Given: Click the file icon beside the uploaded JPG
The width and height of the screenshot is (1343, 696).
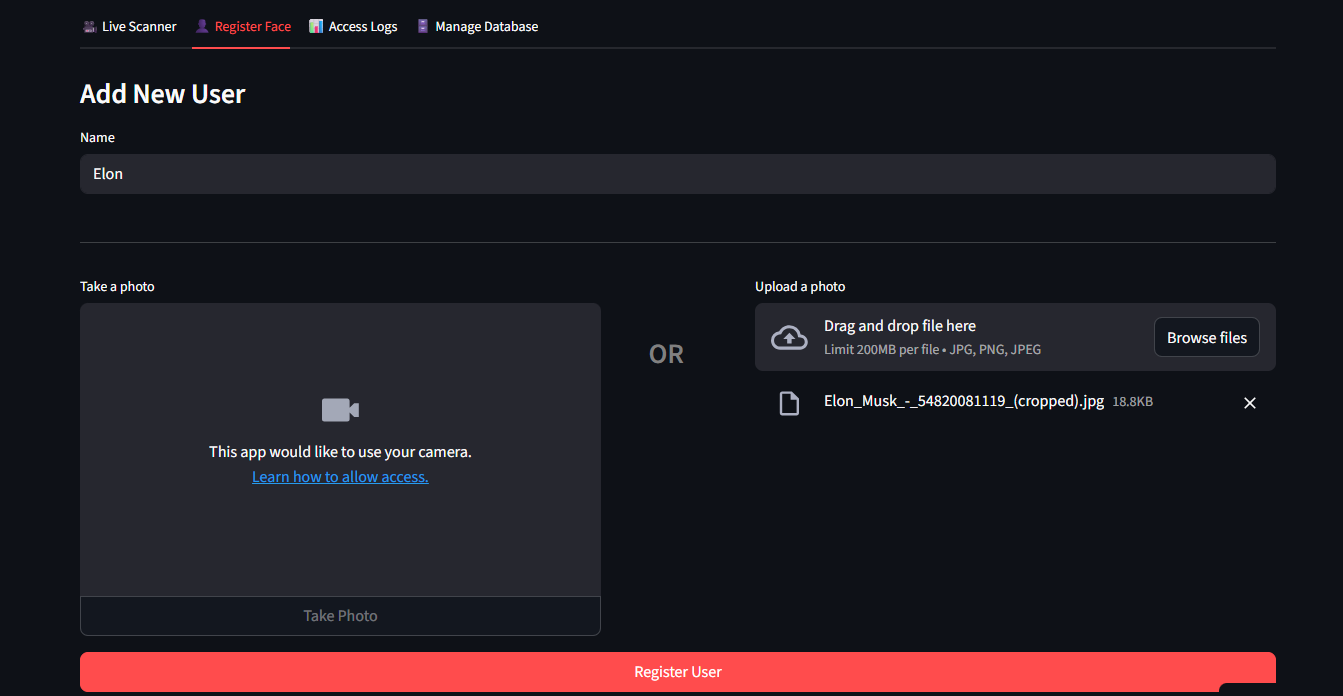Looking at the screenshot, I should 789,403.
